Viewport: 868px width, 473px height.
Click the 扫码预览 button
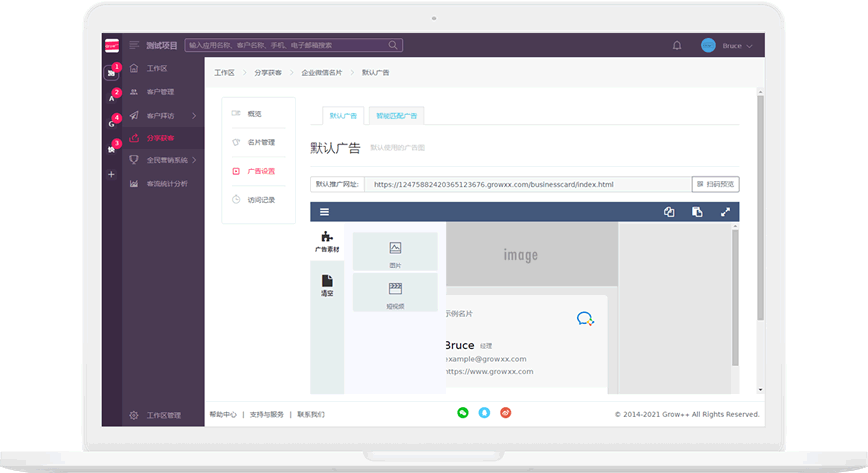point(716,184)
